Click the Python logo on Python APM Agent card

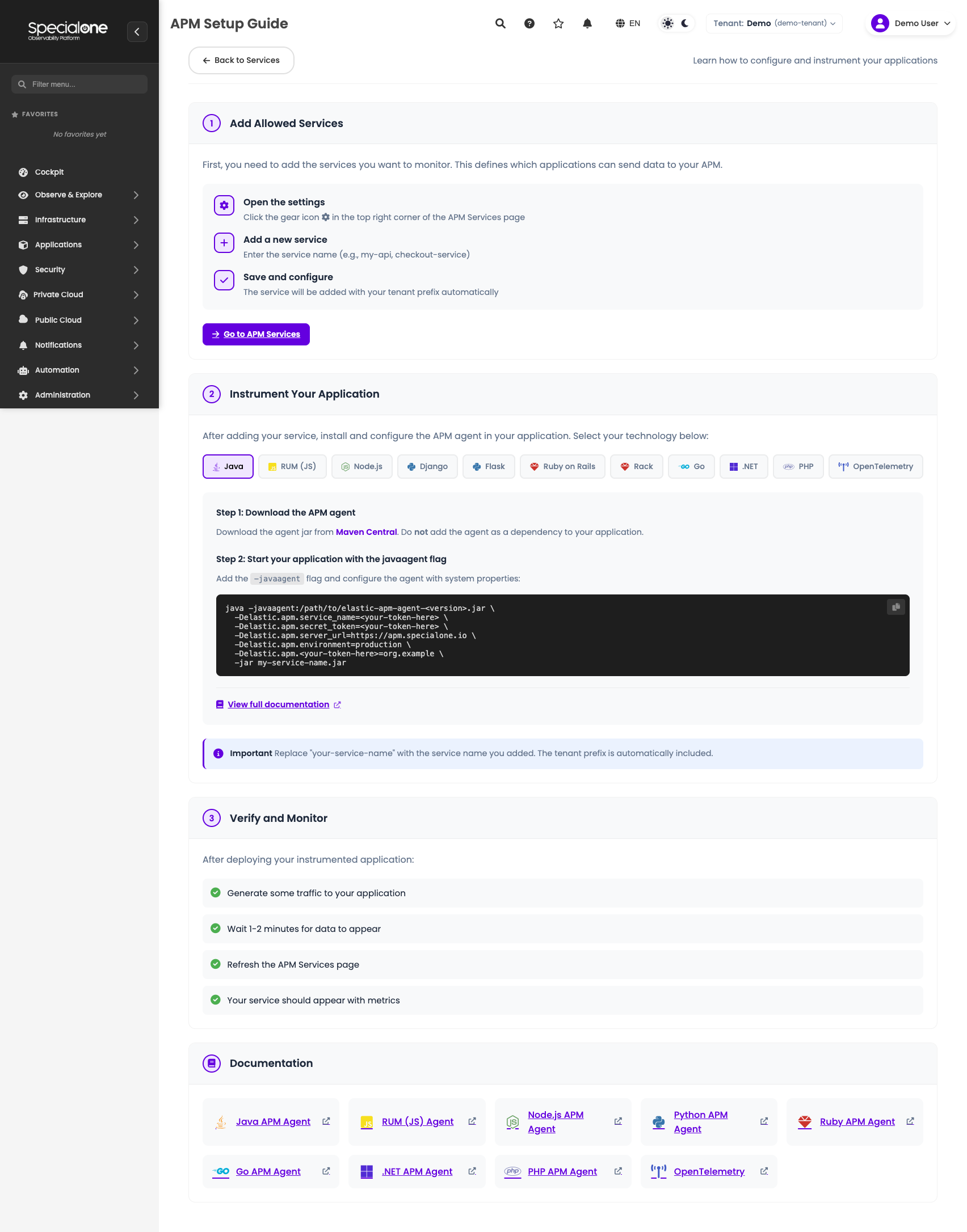click(659, 1122)
